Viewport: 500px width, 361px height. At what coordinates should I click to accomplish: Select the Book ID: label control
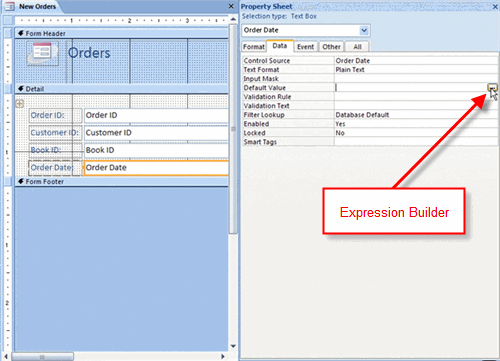(55, 150)
